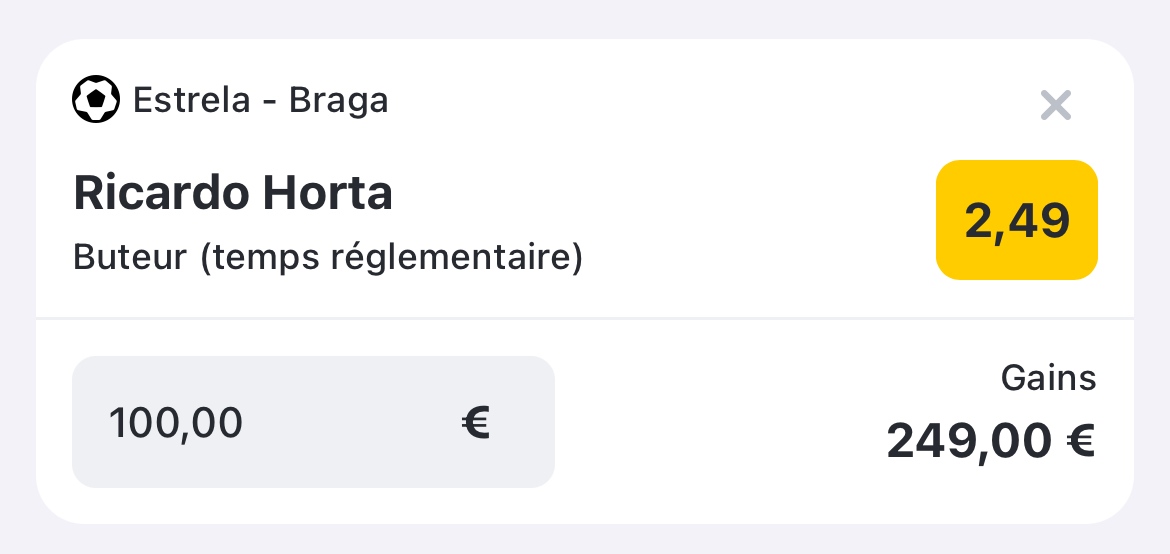Viewport: 1170px width, 554px height.
Task: Click the Gains label
Action: click(x=1048, y=379)
